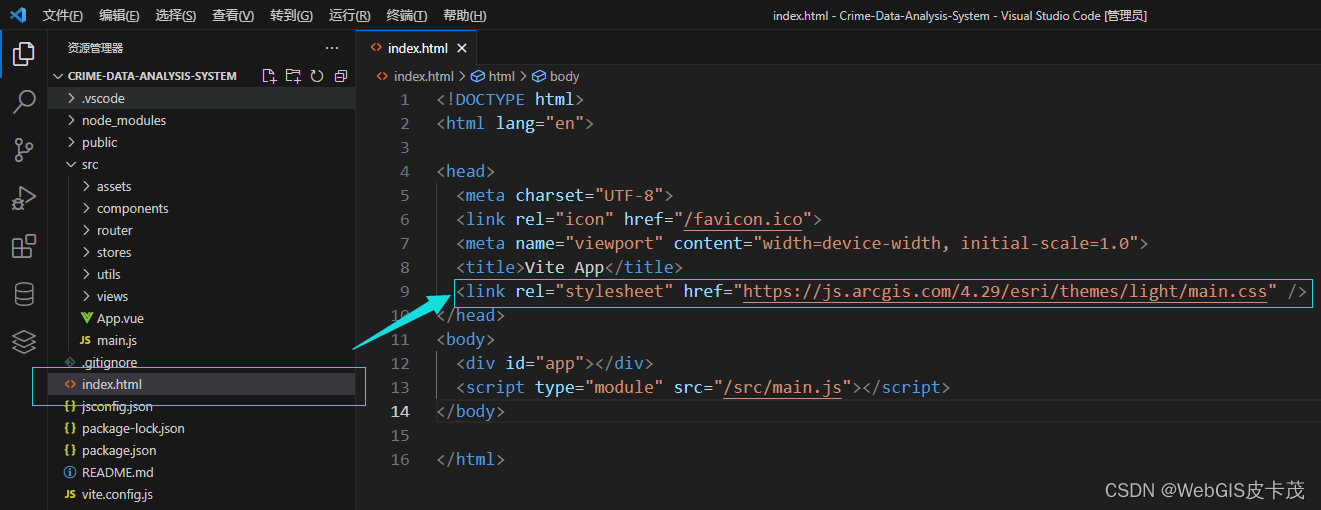Click the meta charset="UTF-8" line
Viewport: 1321px width, 510px height.
[565, 196]
